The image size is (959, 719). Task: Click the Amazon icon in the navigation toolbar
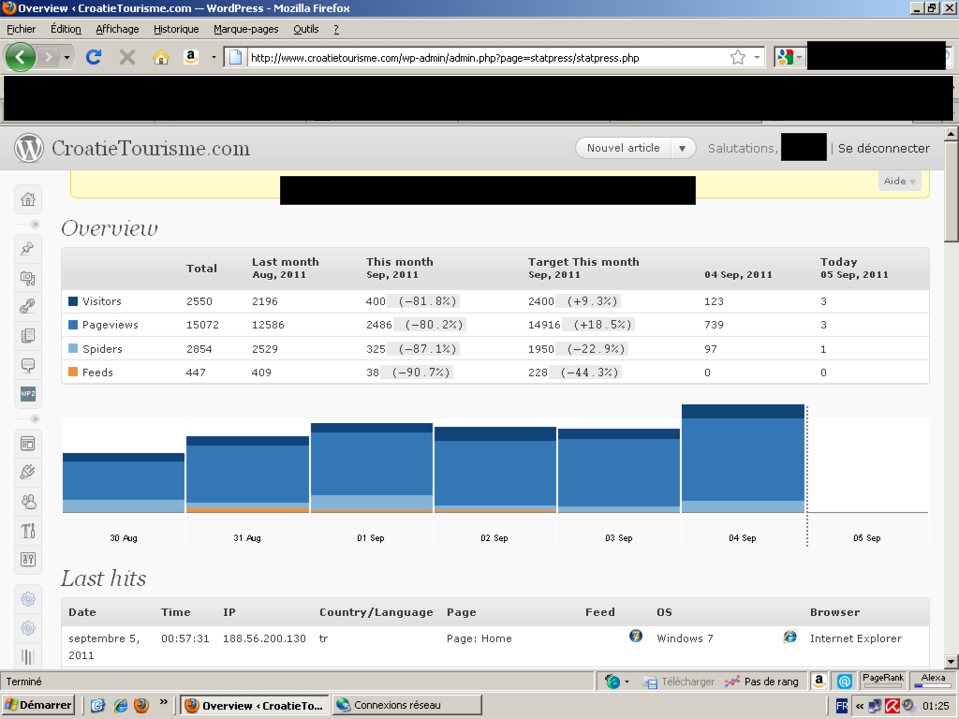point(191,57)
